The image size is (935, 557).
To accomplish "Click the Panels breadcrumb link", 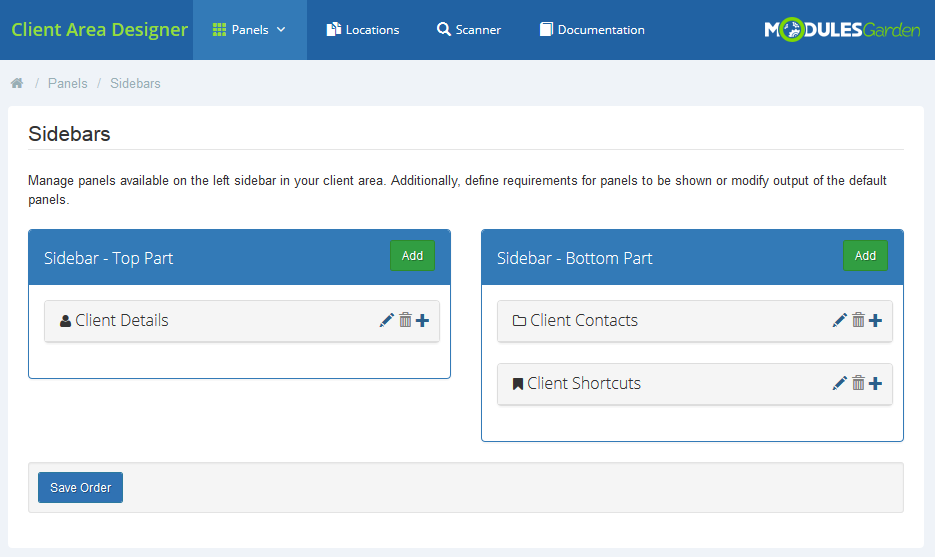I will pos(67,83).
